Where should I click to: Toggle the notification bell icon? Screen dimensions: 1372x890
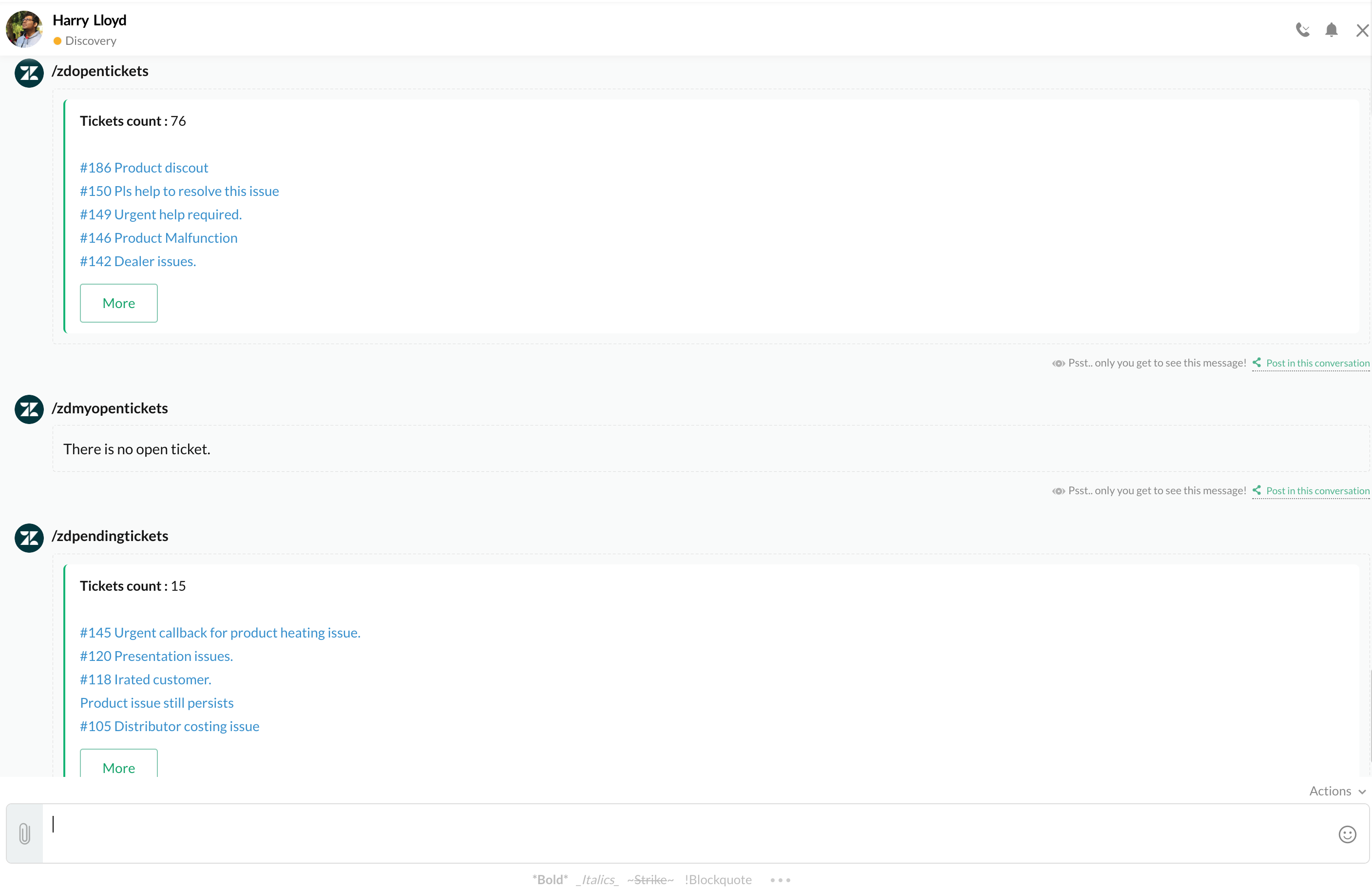1331,29
